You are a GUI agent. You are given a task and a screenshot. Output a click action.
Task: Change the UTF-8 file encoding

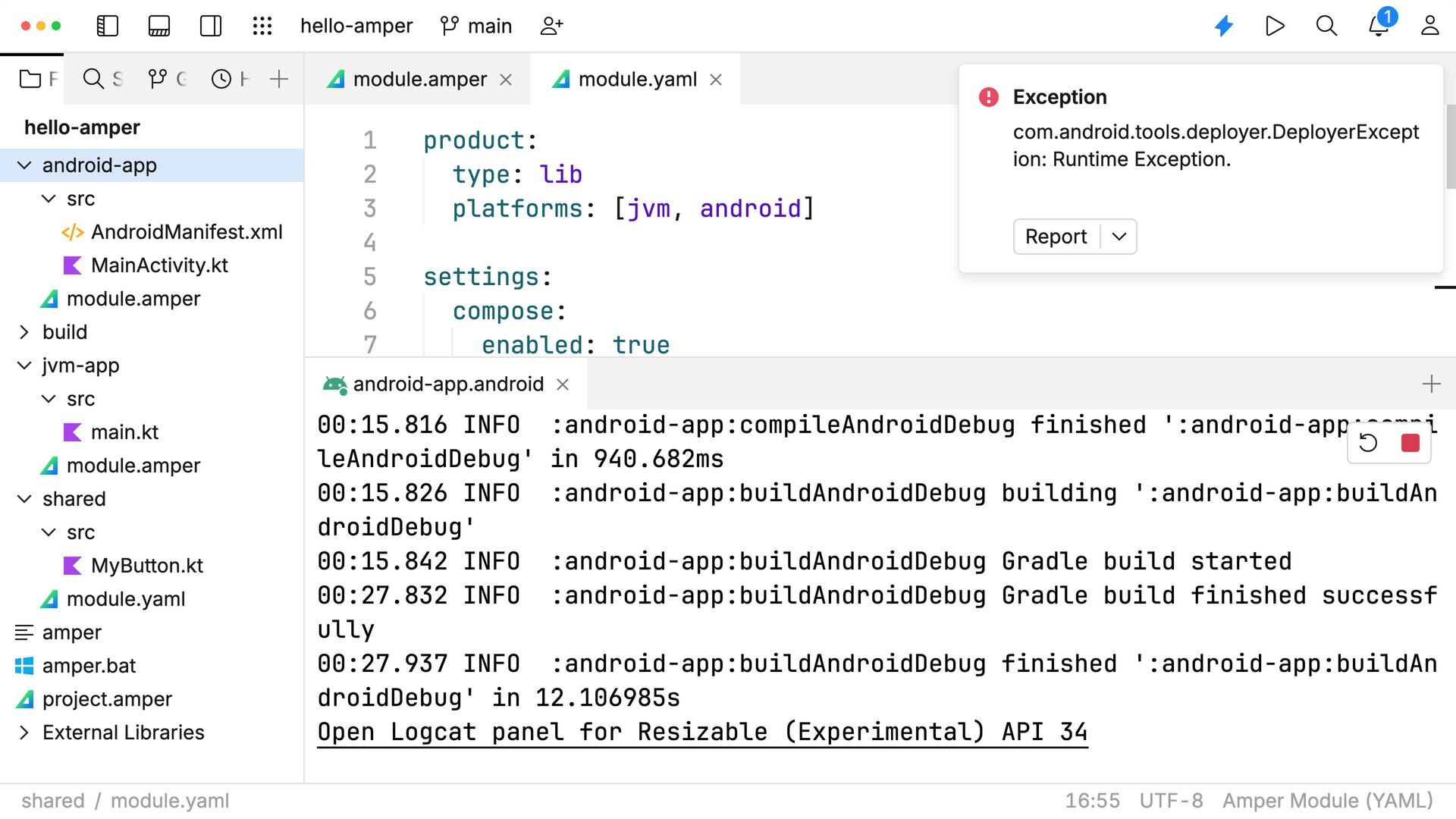coord(1171,801)
